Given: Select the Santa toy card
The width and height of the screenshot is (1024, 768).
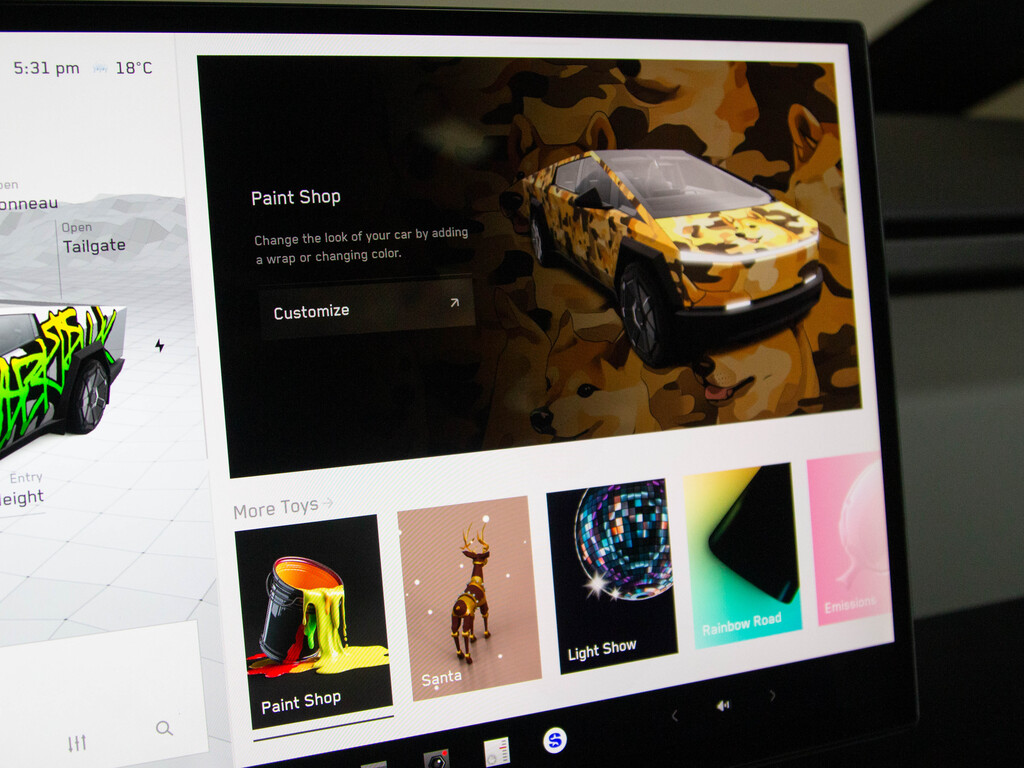Looking at the screenshot, I should pyautogui.click(x=469, y=597).
